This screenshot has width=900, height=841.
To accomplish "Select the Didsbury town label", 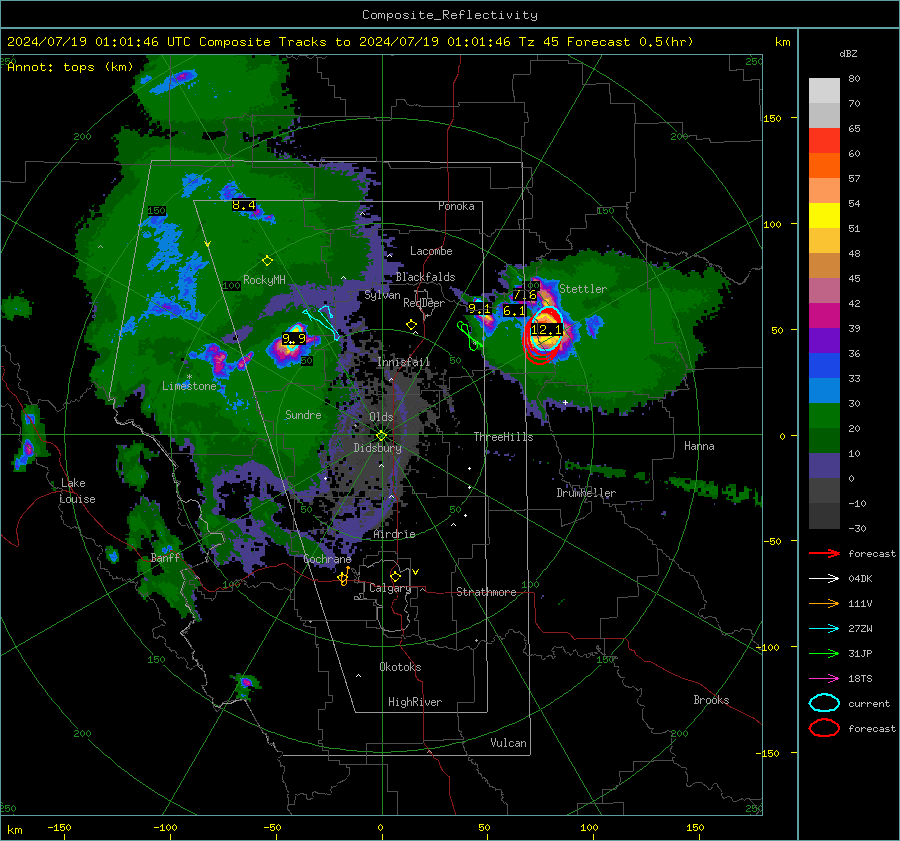I will (x=377, y=448).
